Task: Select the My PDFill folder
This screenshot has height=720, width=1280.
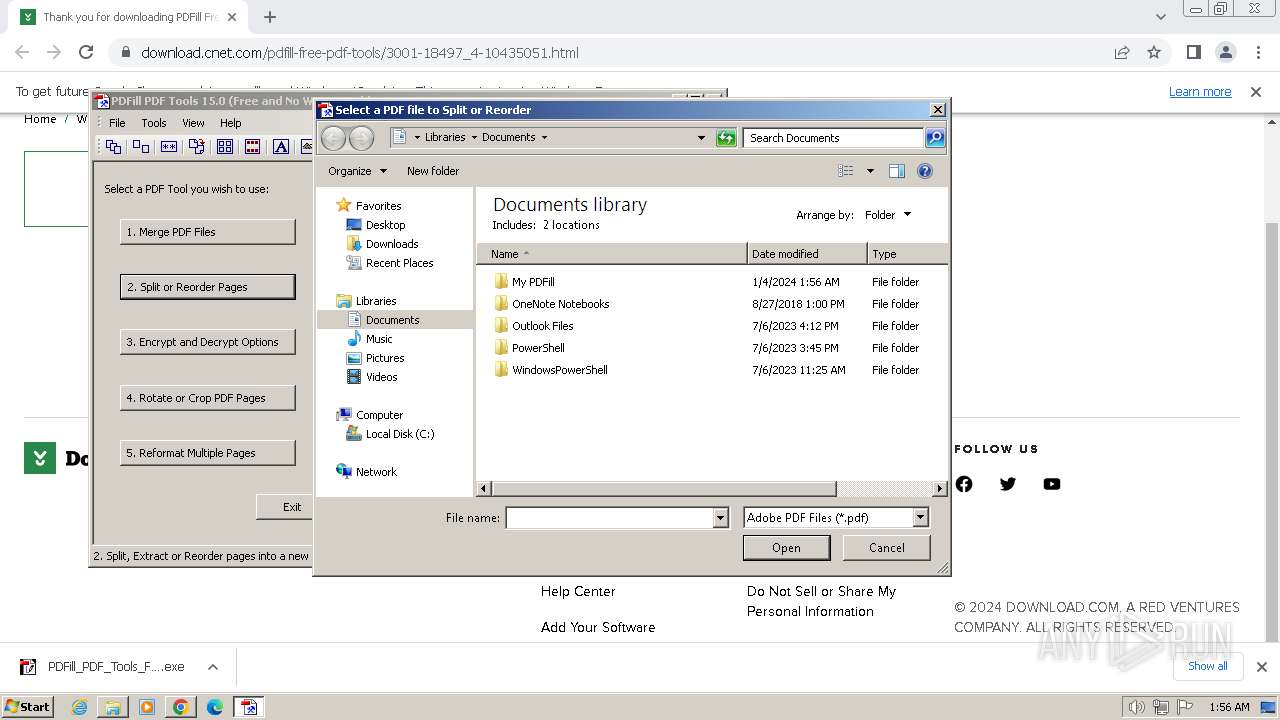Action: tap(533, 282)
